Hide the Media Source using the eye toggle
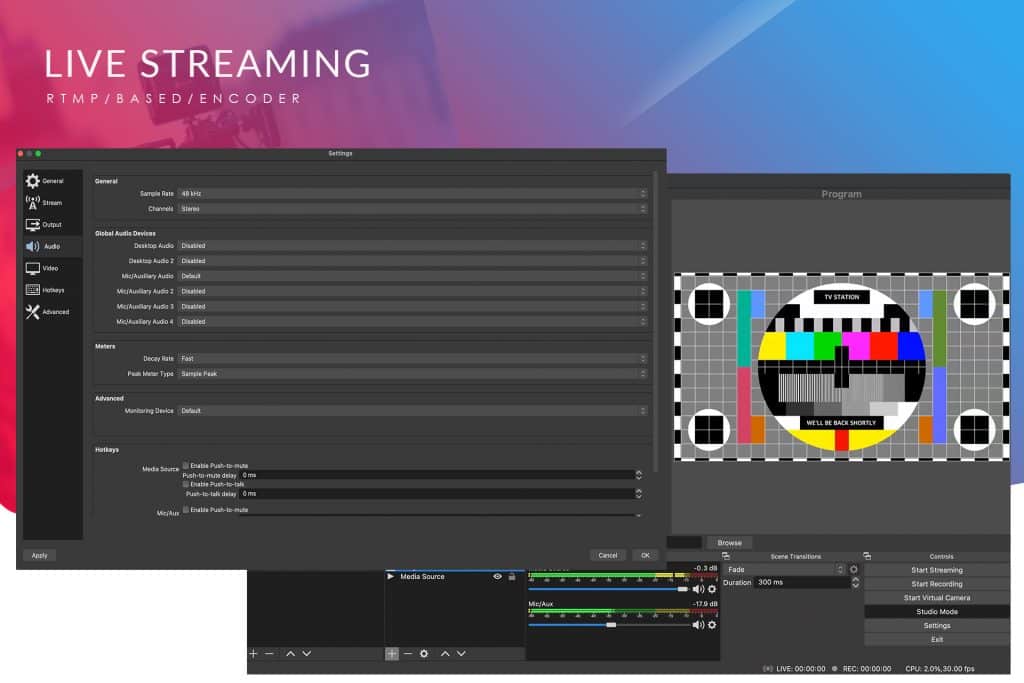Viewport: 1024px width, 683px height. tap(497, 577)
